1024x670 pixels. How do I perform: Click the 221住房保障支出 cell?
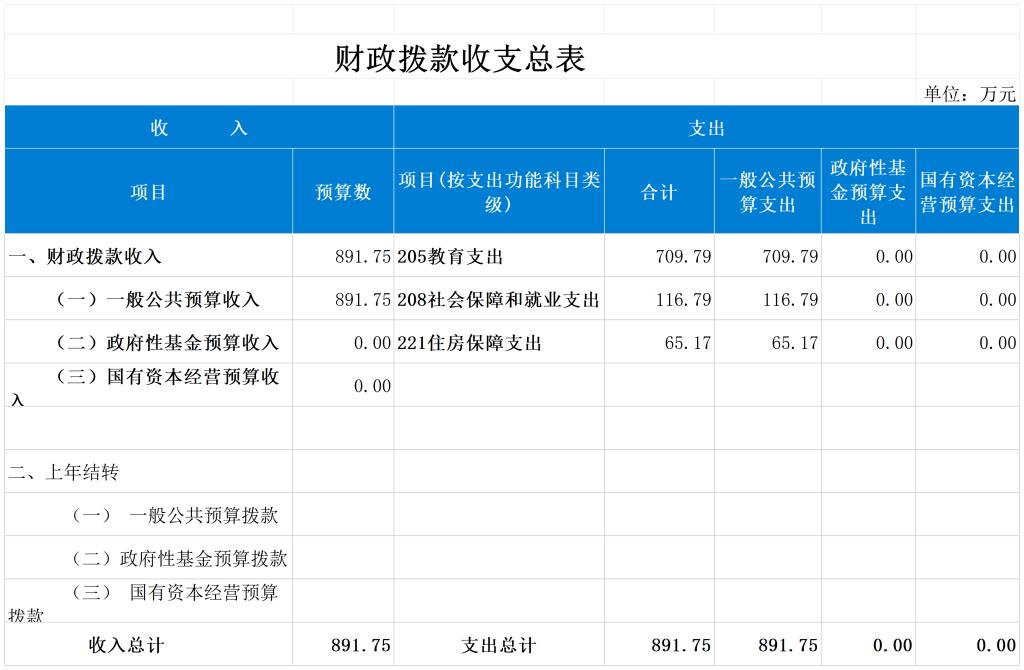pos(469,343)
